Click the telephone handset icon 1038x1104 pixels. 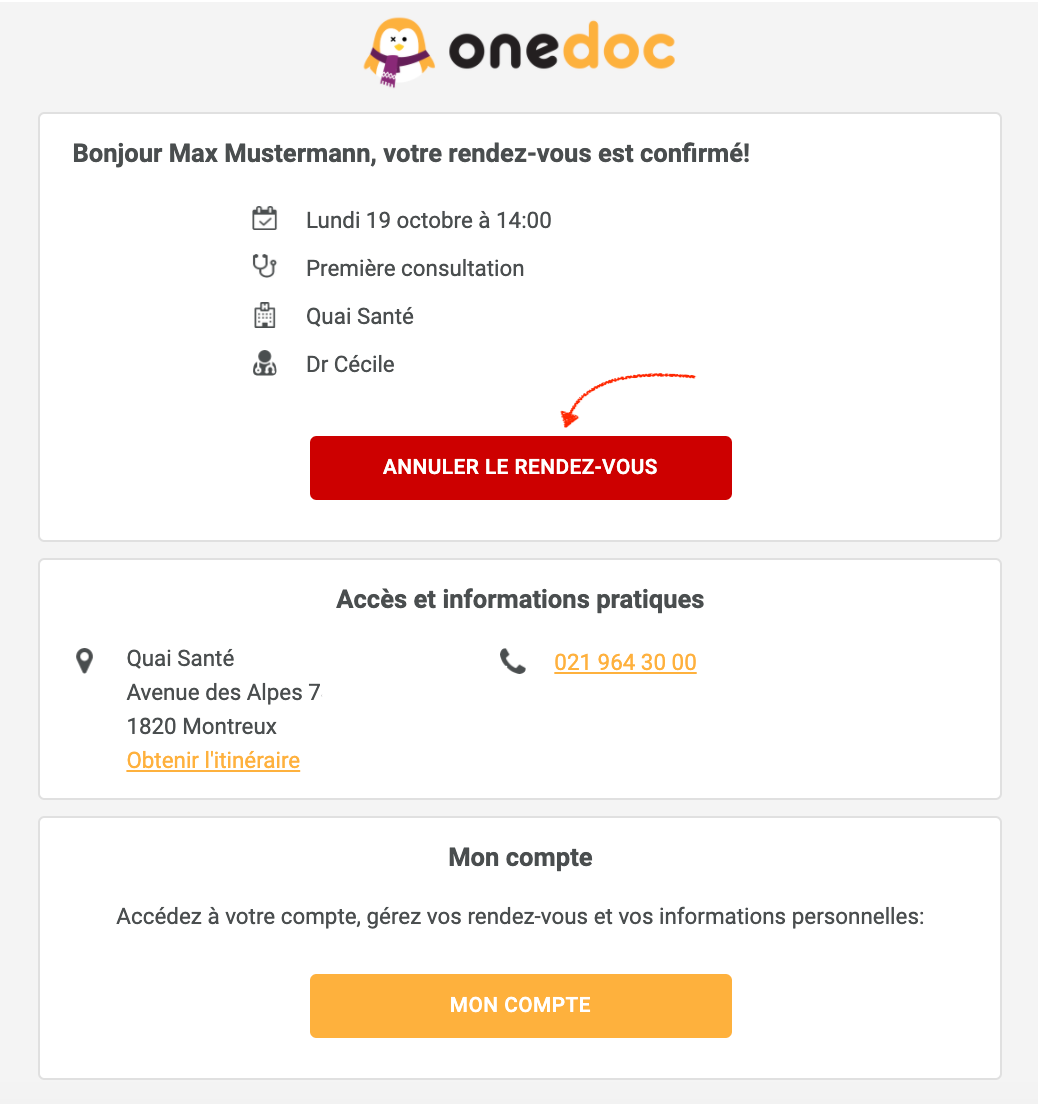coord(513,661)
